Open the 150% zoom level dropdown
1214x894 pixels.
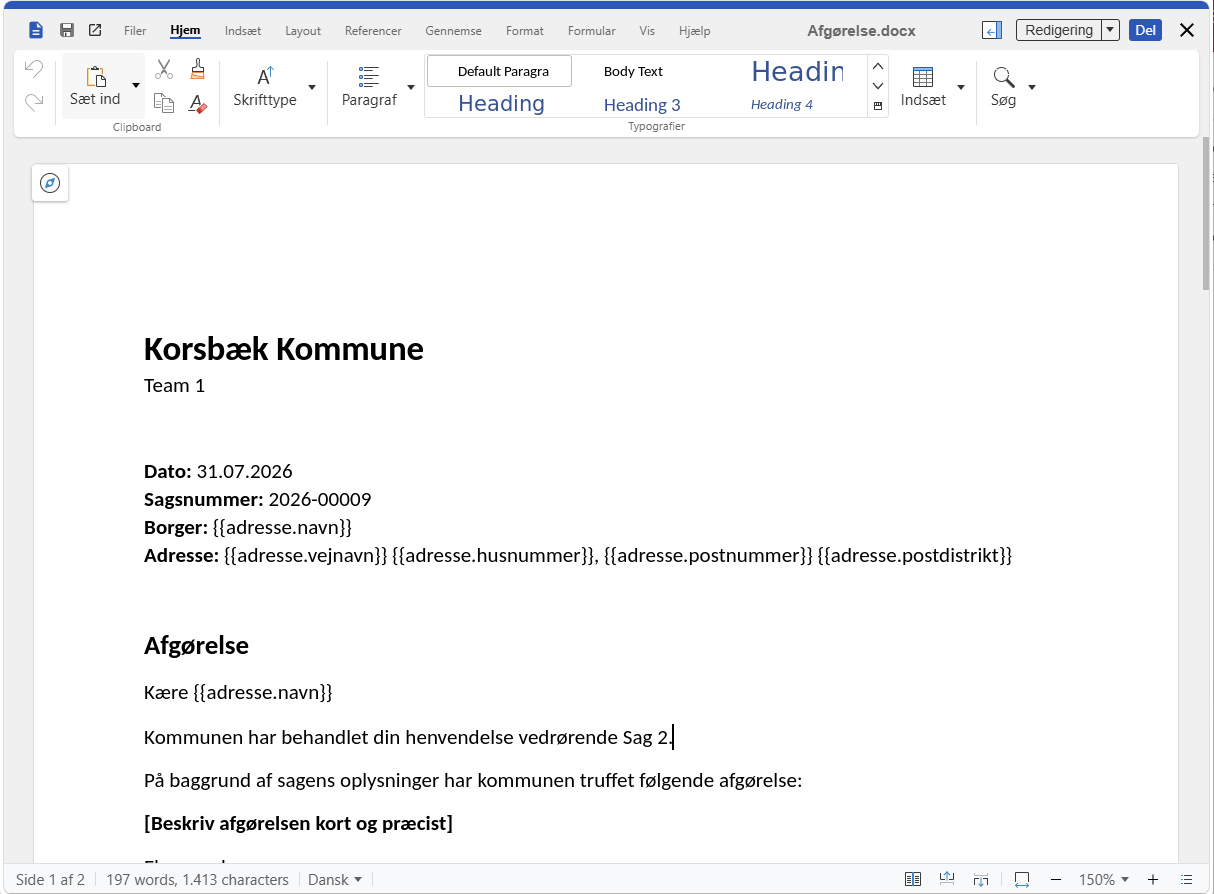click(1104, 880)
